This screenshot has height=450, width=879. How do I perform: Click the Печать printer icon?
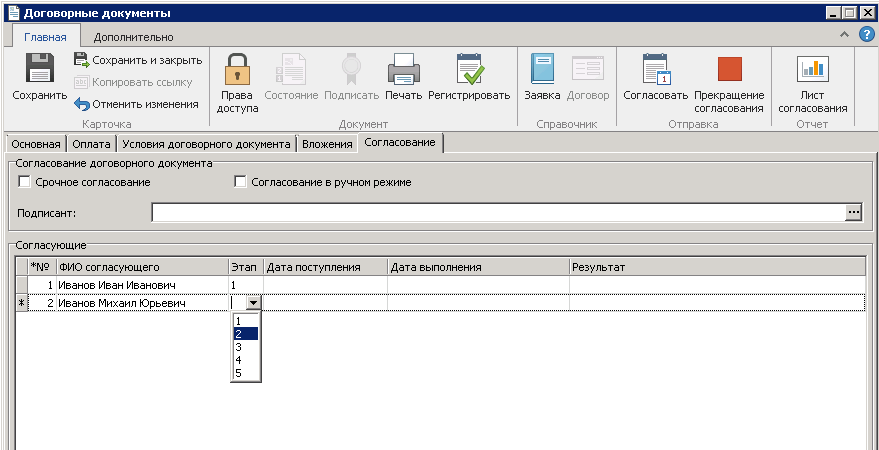click(x=403, y=70)
